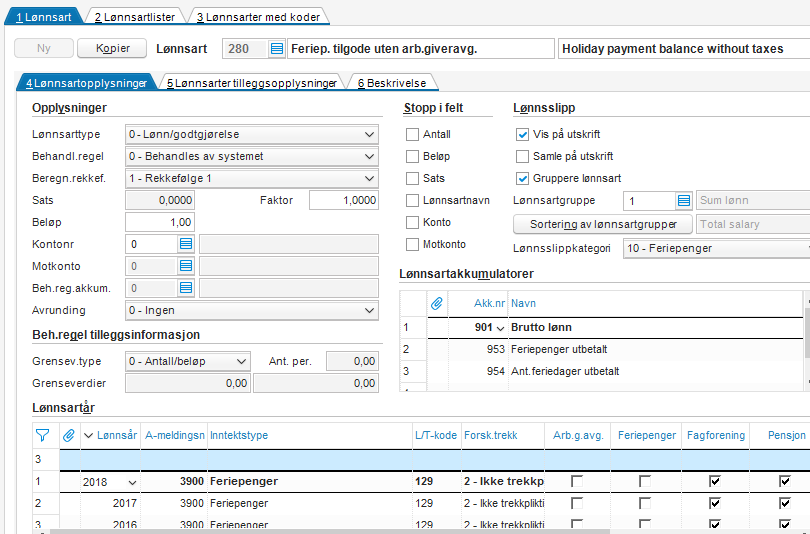The width and height of the screenshot is (810, 534).
Task: Uncheck Vis på utskrift
Action: click(522, 134)
